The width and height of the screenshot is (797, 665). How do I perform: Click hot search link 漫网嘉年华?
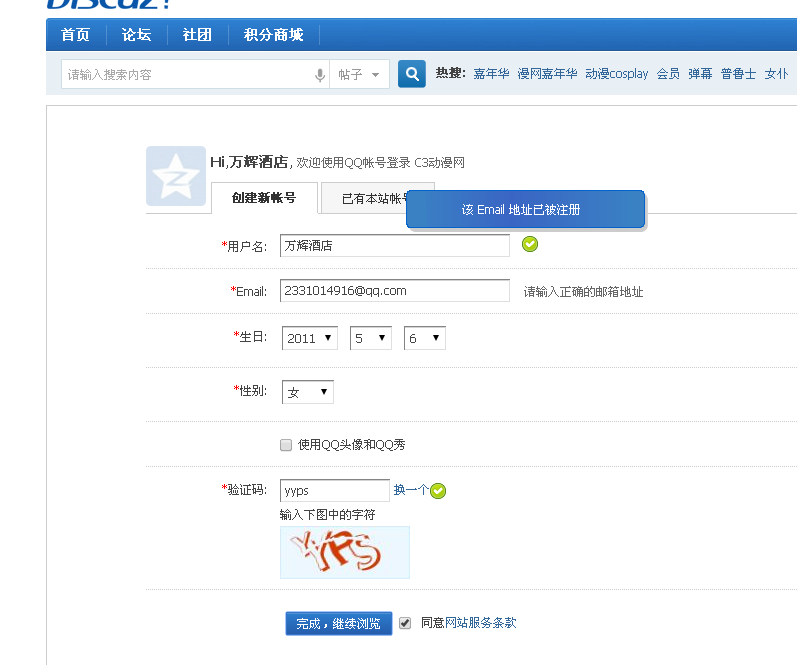click(547, 74)
